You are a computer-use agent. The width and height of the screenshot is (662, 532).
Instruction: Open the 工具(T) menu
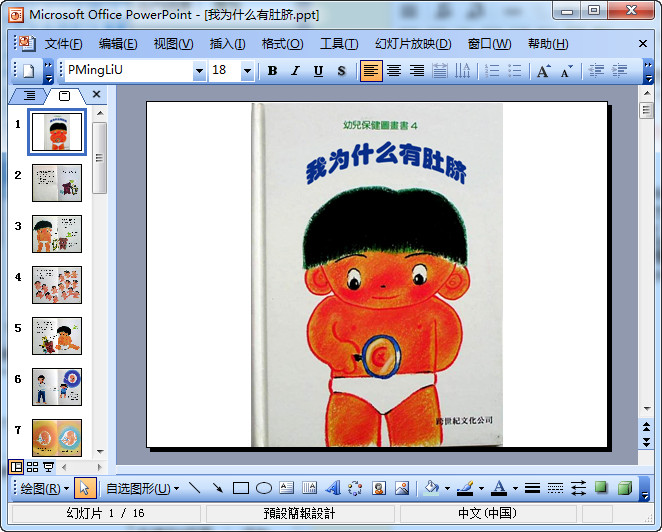coord(339,43)
